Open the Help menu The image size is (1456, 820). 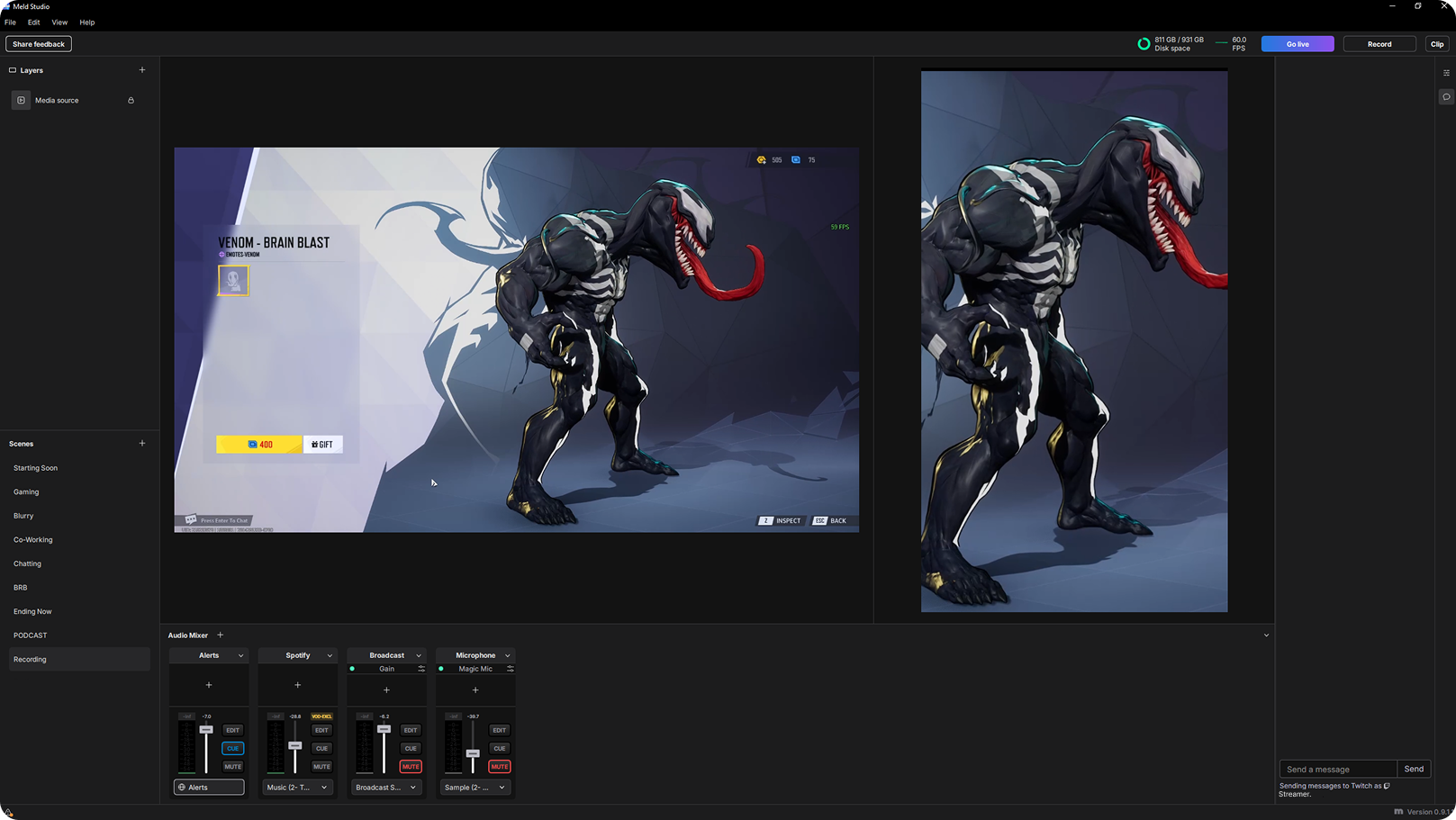[x=87, y=23]
